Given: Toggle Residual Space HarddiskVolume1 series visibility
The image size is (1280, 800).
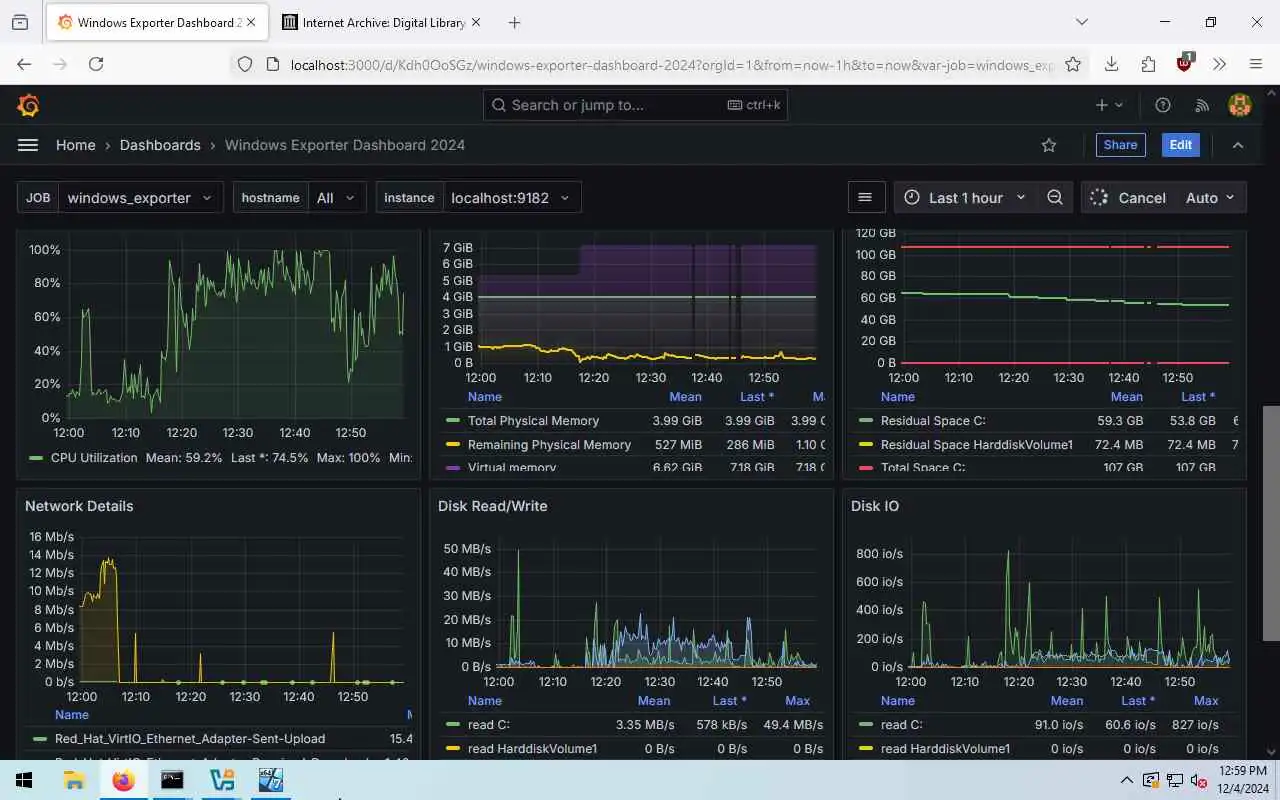Looking at the screenshot, I should tap(977, 445).
